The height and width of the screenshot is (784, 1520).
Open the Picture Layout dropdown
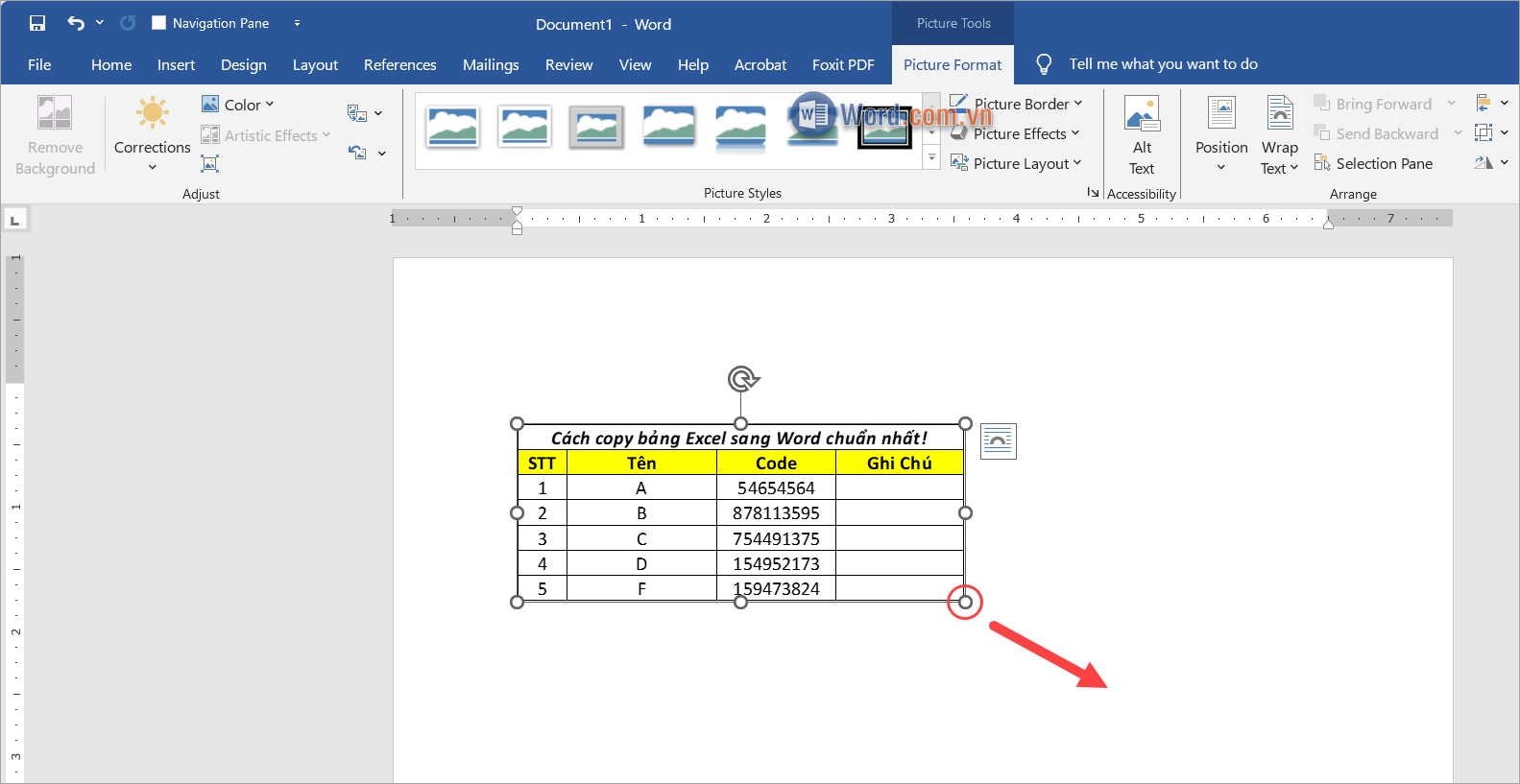(1016, 163)
